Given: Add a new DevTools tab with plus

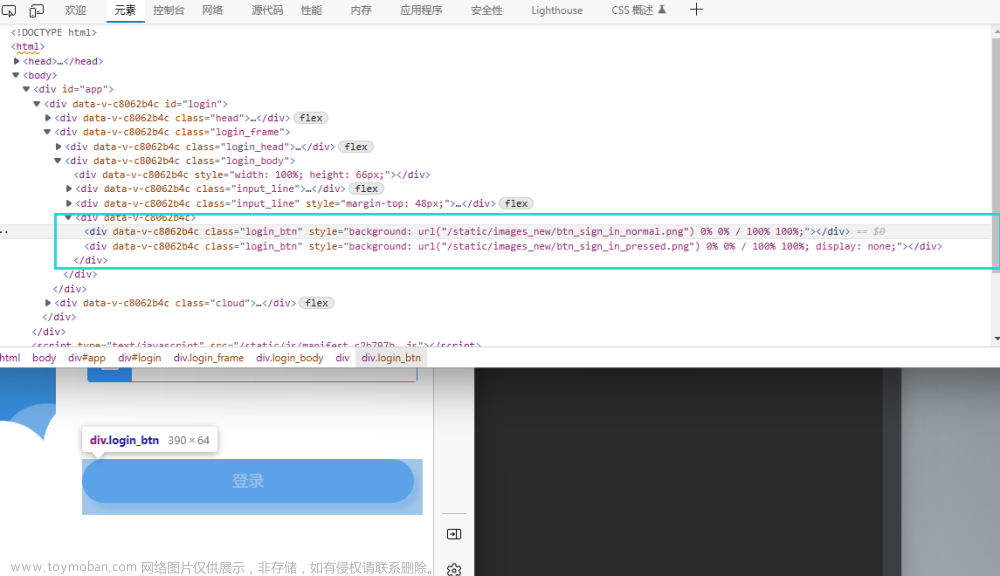Looking at the screenshot, I should coord(696,10).
